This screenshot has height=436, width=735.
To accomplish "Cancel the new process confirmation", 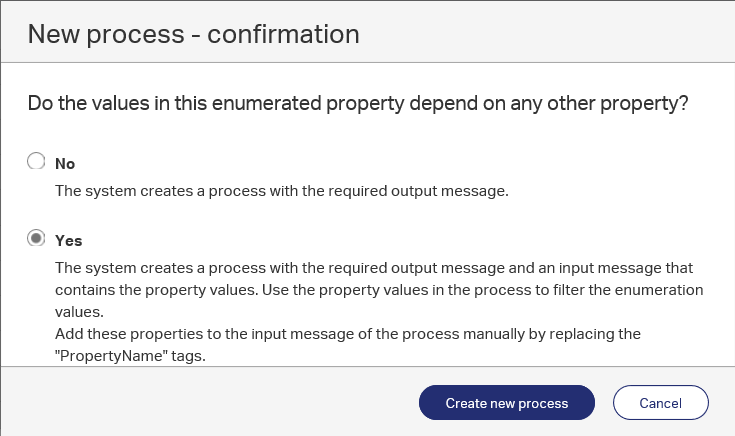I will click(660, 403).
